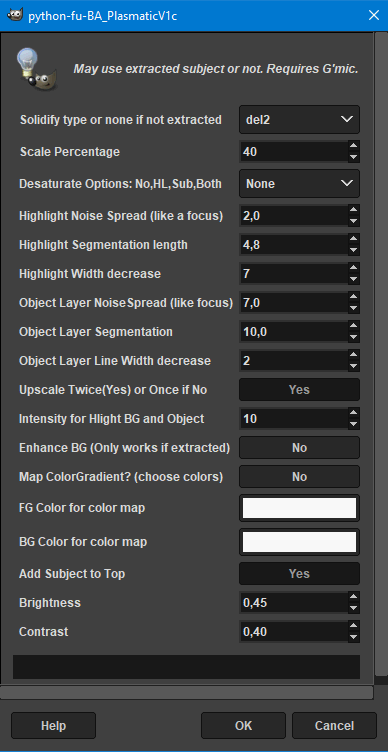Viewport: 388px width, 752px height.
Task: Decrease Highlight Segmentation length value
Action: [353, 250]
